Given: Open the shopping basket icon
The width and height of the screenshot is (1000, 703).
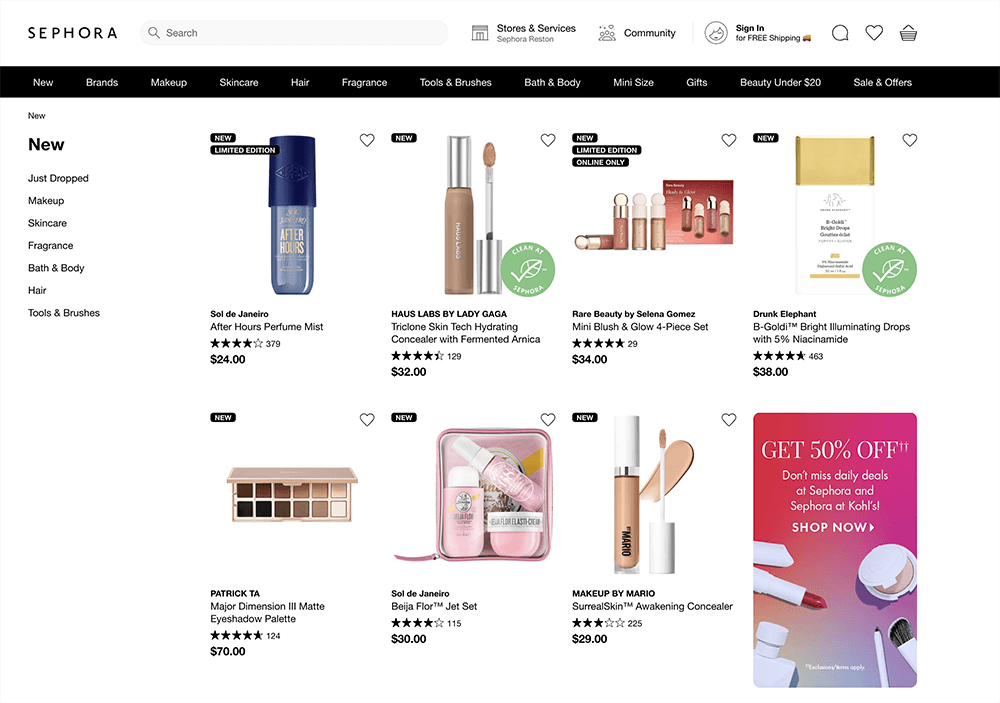Looking at the screenshot, I should click(x=908, y=33).
